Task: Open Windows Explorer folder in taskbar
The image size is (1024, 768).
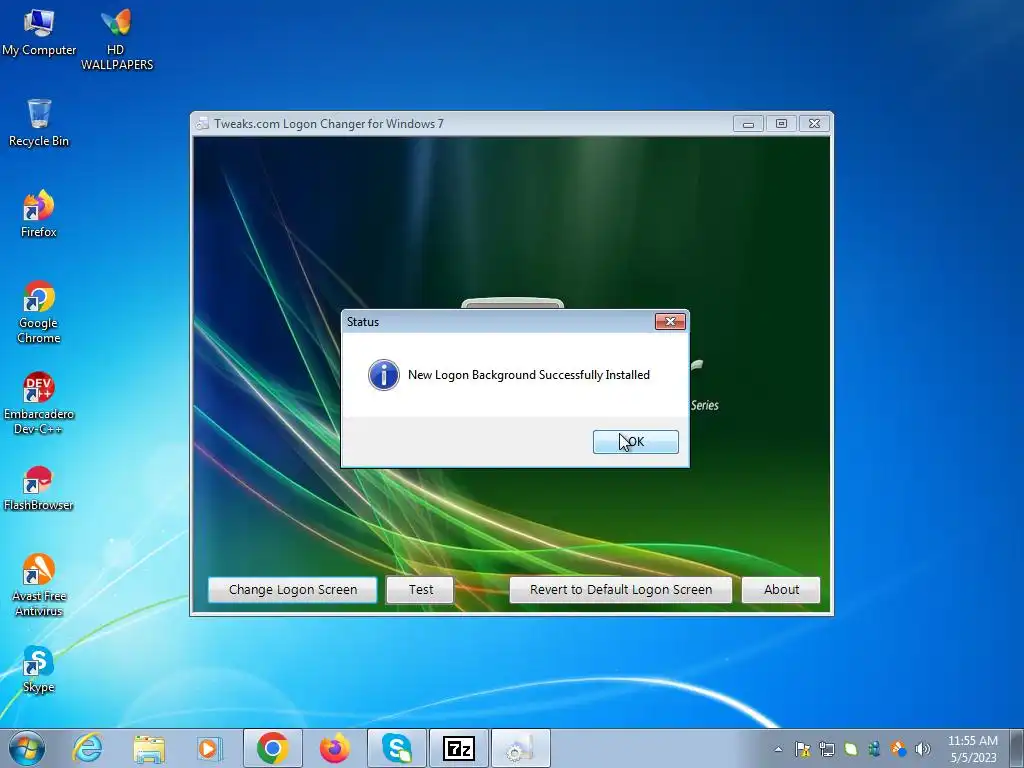Action: click(x=149, y=748)
